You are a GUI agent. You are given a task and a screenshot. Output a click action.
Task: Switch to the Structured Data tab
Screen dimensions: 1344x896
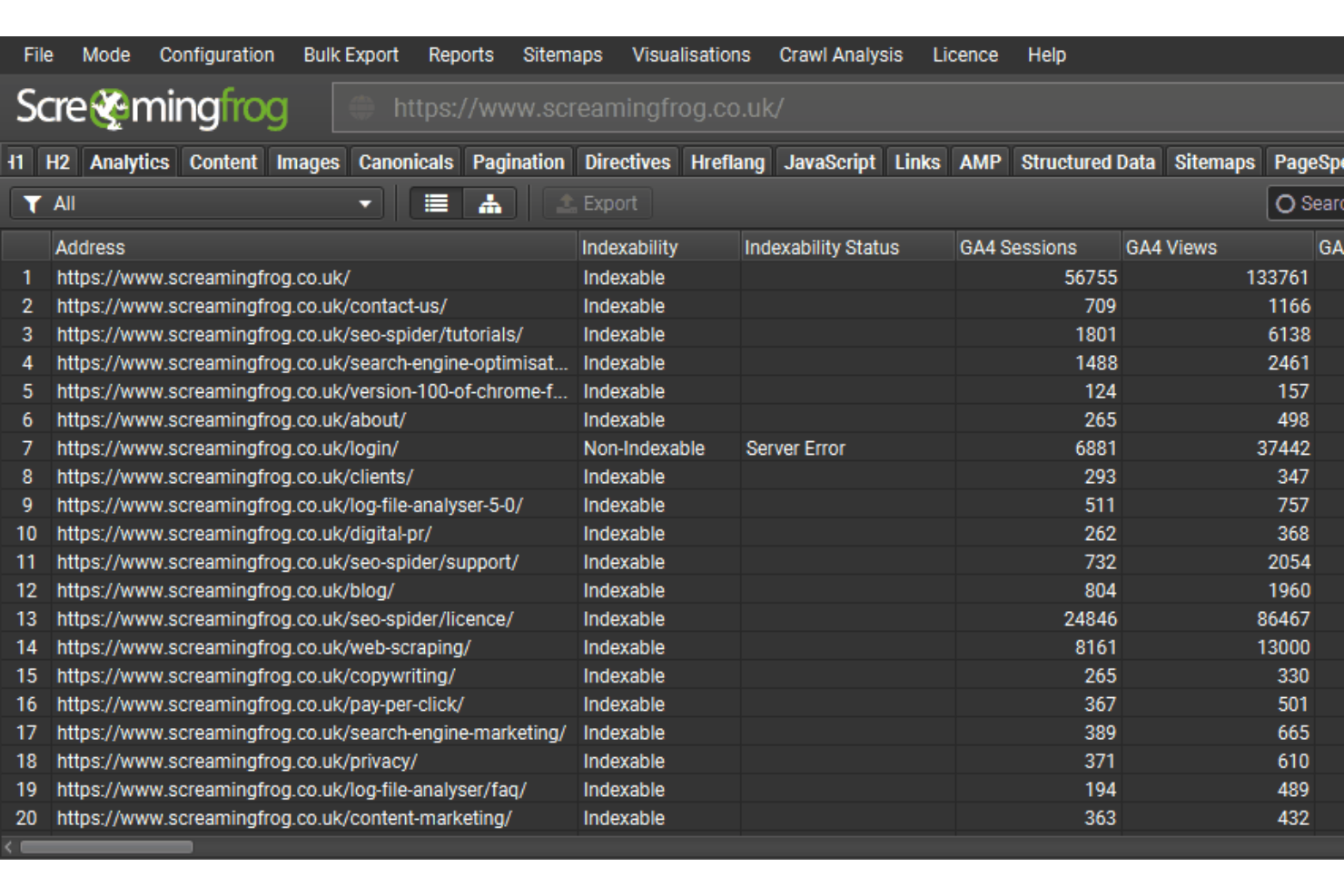(x=1088, y=162)
